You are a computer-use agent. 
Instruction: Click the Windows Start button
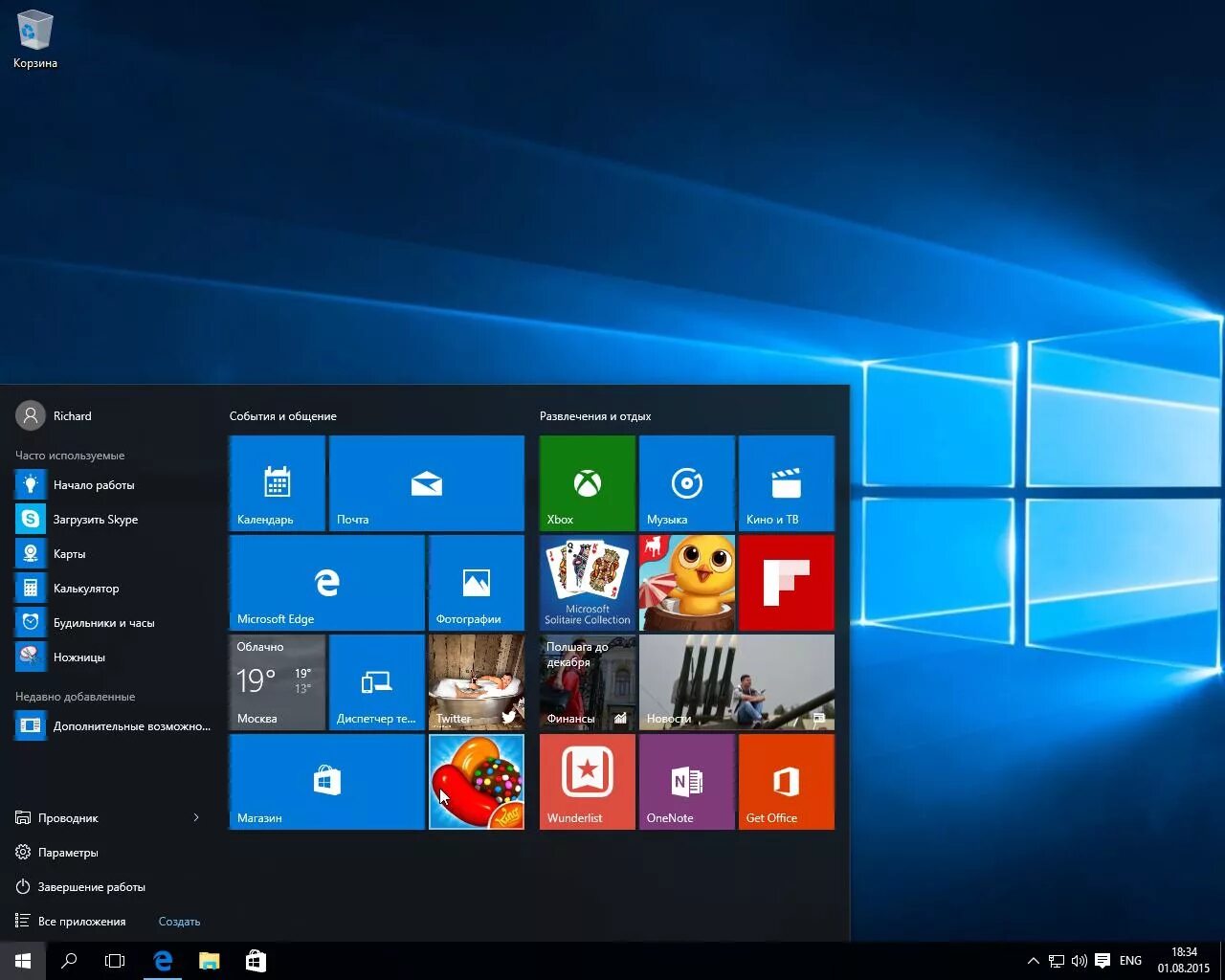(23, 961)
